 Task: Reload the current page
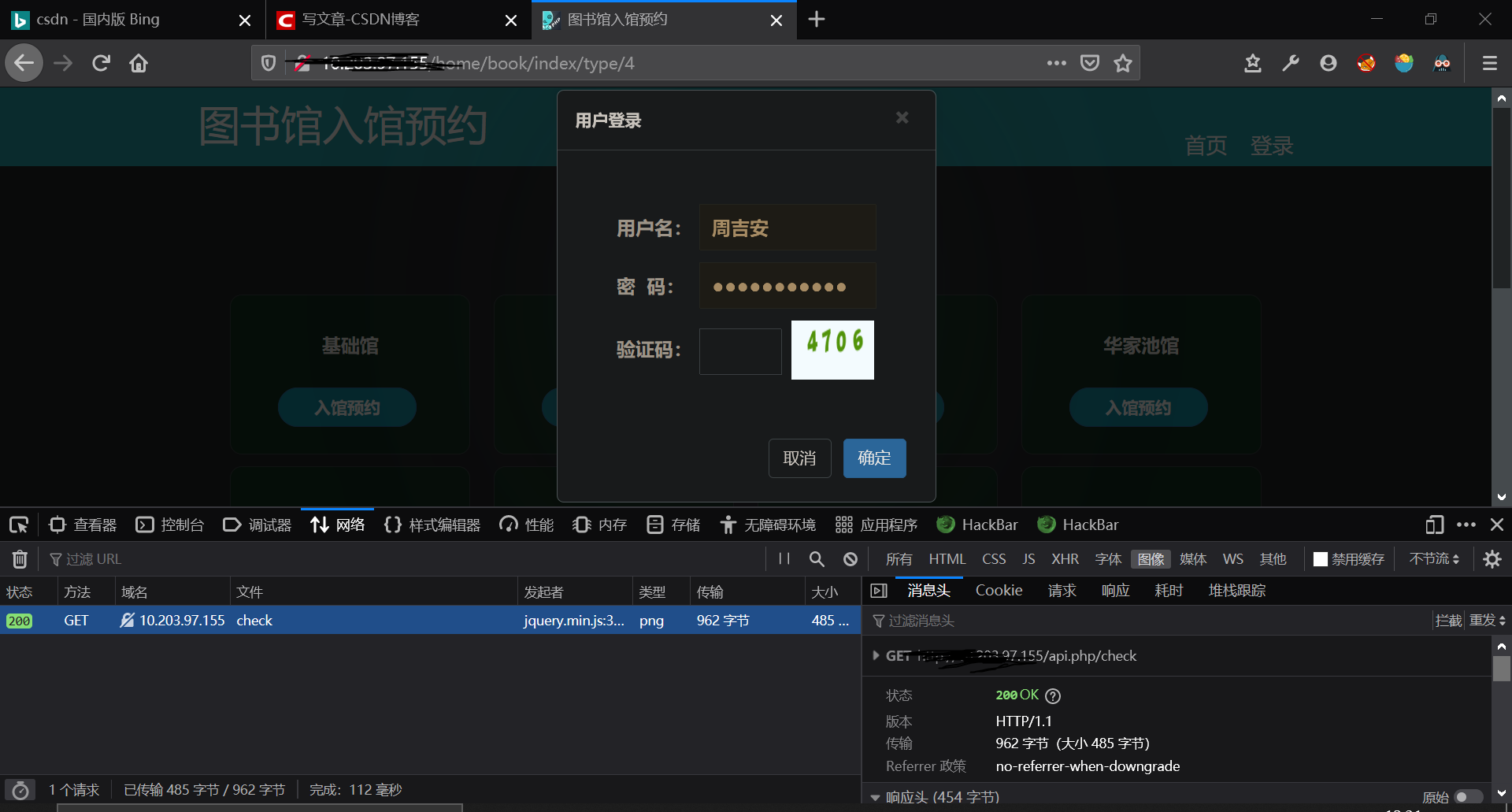tap(101, 63)
